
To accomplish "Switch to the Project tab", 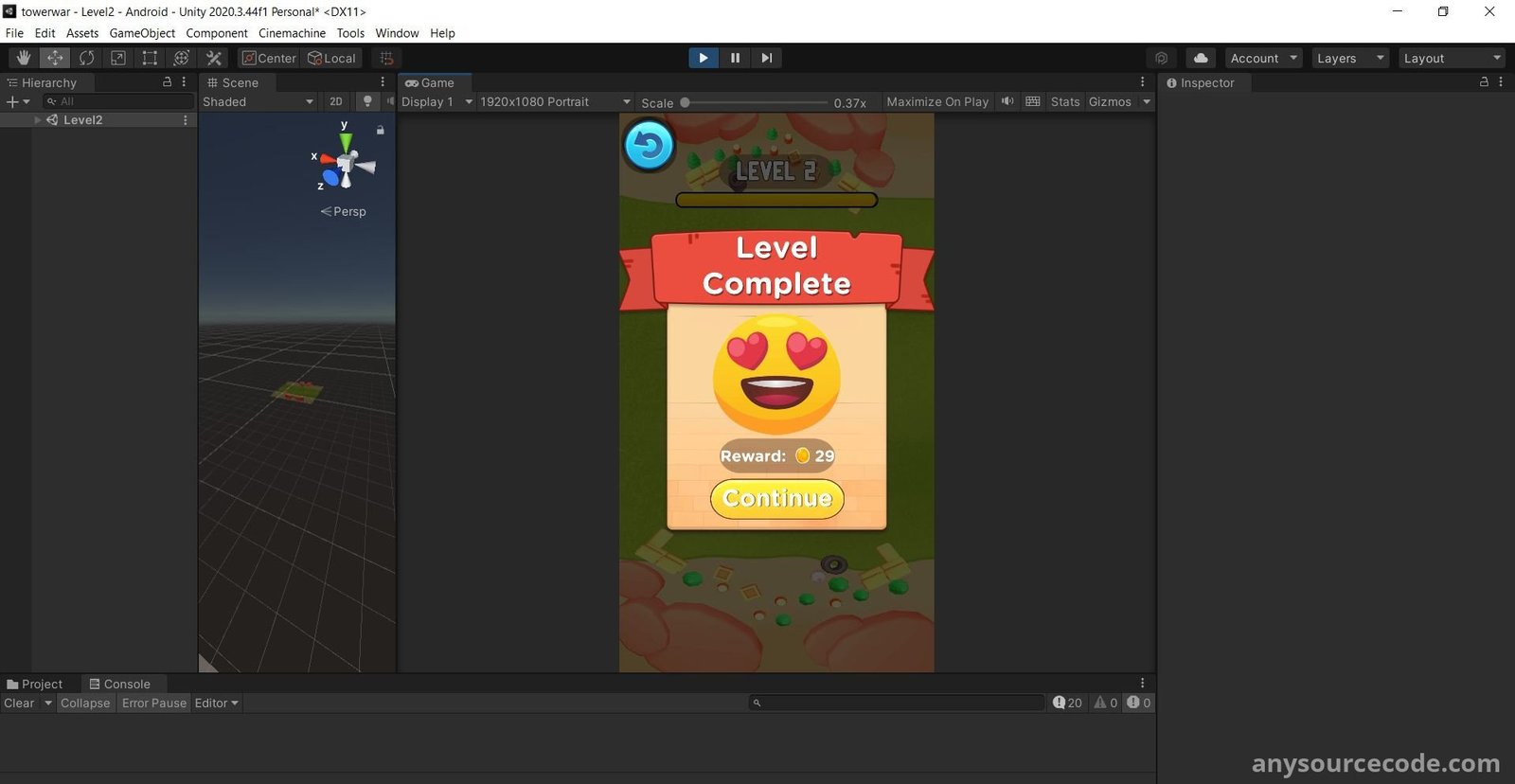I will [x=35, y=684].
